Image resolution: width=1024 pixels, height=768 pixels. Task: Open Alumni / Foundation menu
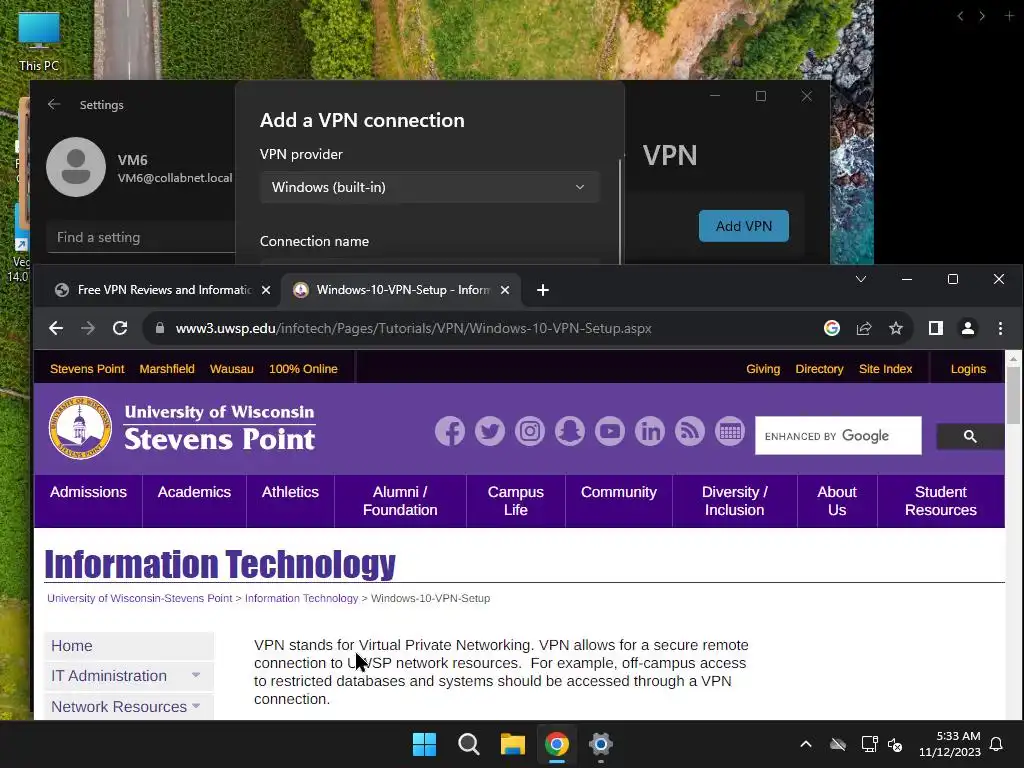coord(400,501)
